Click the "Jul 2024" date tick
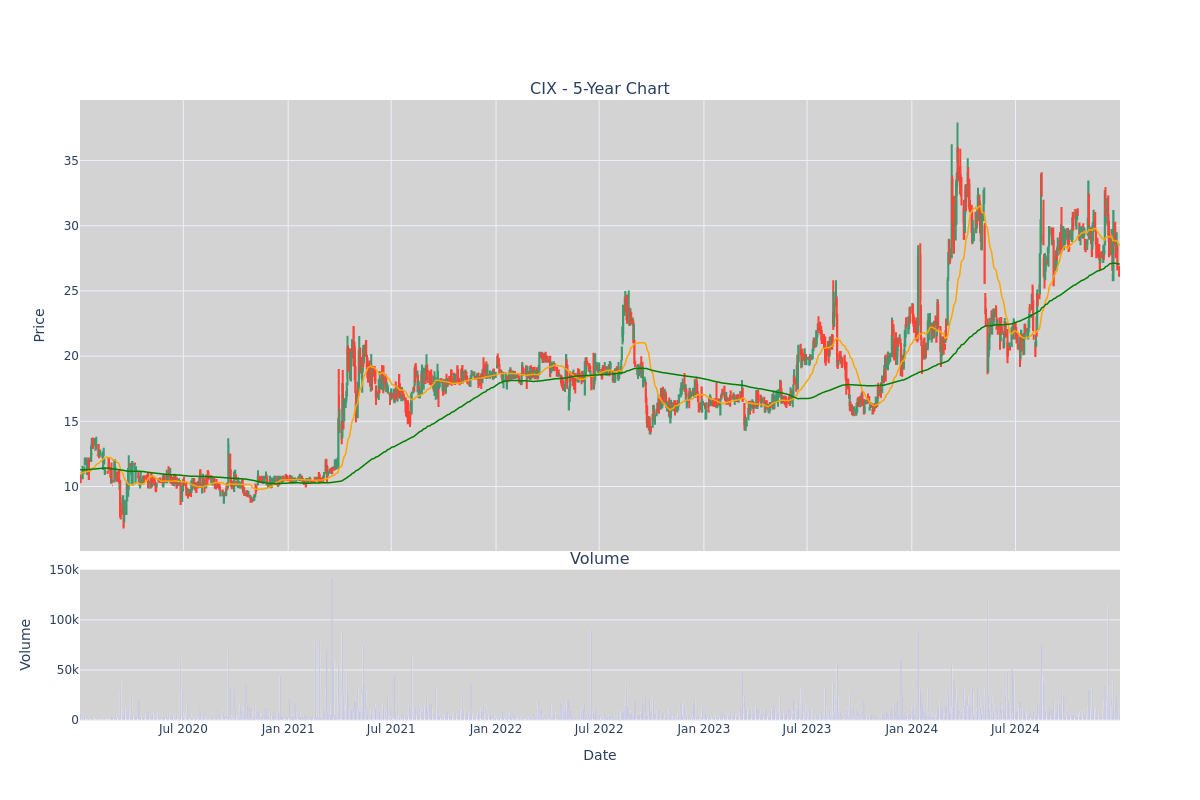The height and width of the screenshot is (800, 1200). point(1015,729)
